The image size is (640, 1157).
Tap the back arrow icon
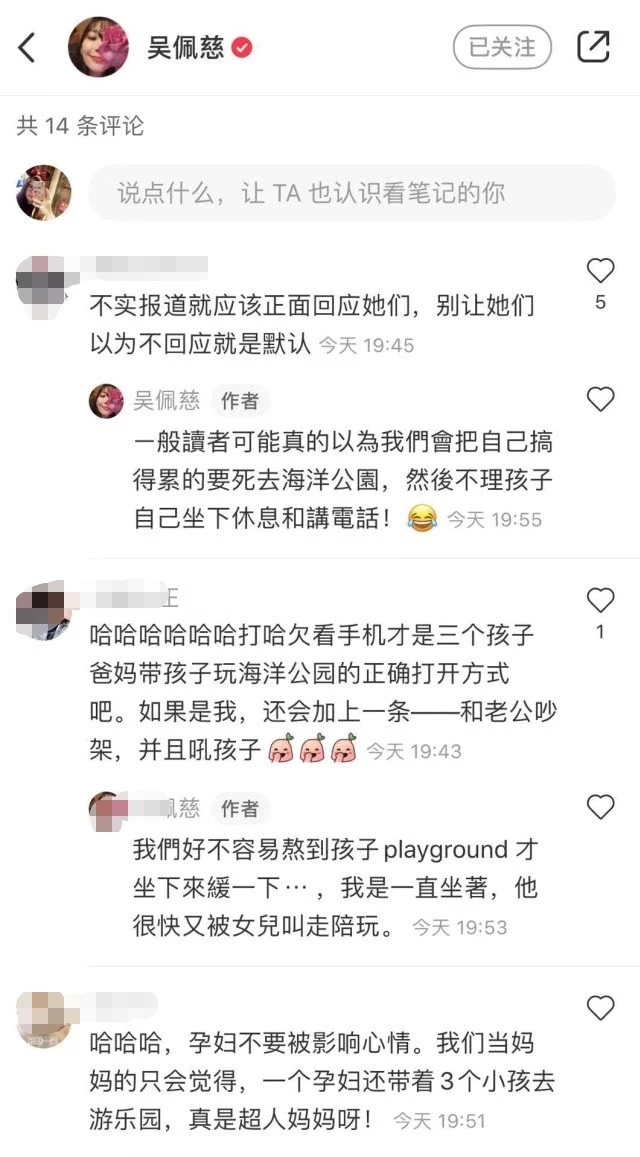click(x=27, y=48)
